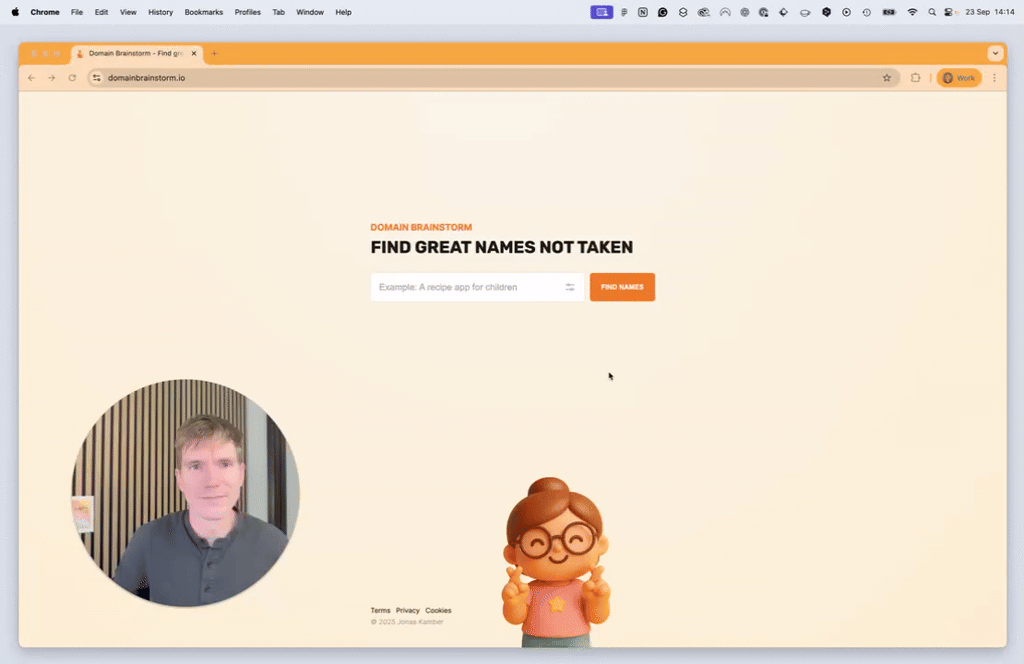Open the Profiles menu

pos(248,12)
